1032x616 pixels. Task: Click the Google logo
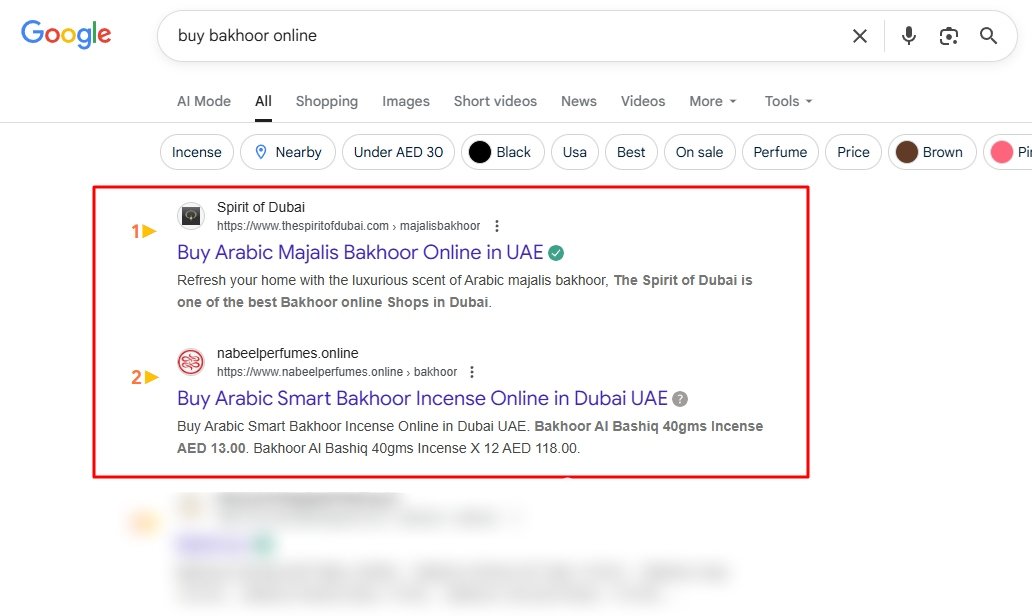(x=66, y=35)
